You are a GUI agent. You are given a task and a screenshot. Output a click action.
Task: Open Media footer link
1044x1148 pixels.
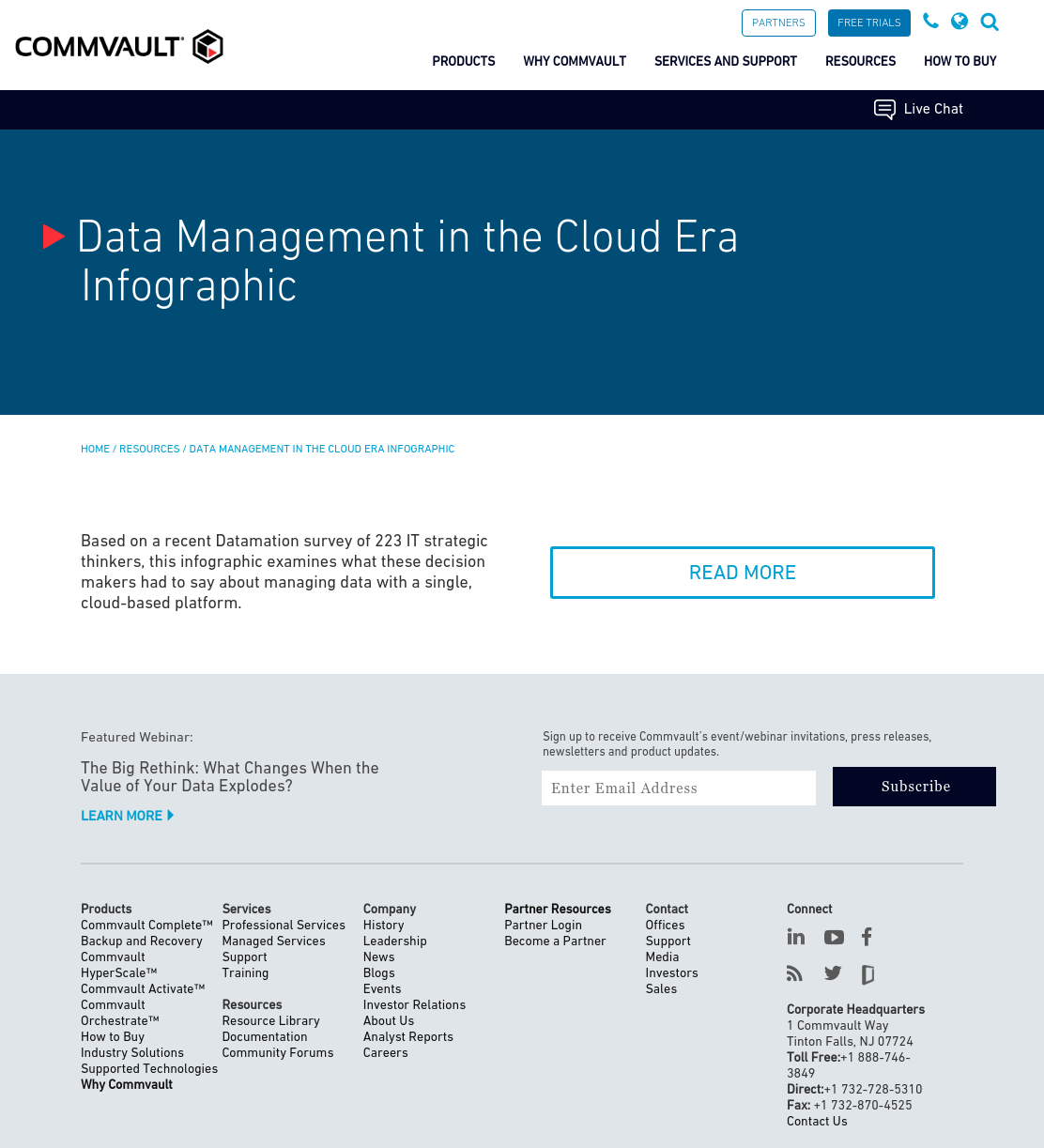663,957
